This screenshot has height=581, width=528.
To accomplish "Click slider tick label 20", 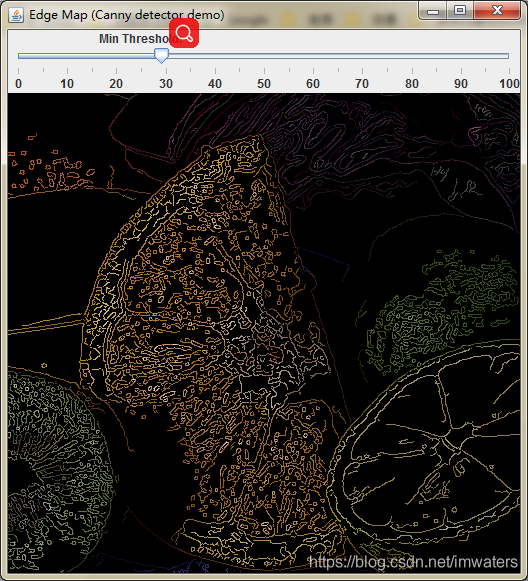I will pos(116,84).
